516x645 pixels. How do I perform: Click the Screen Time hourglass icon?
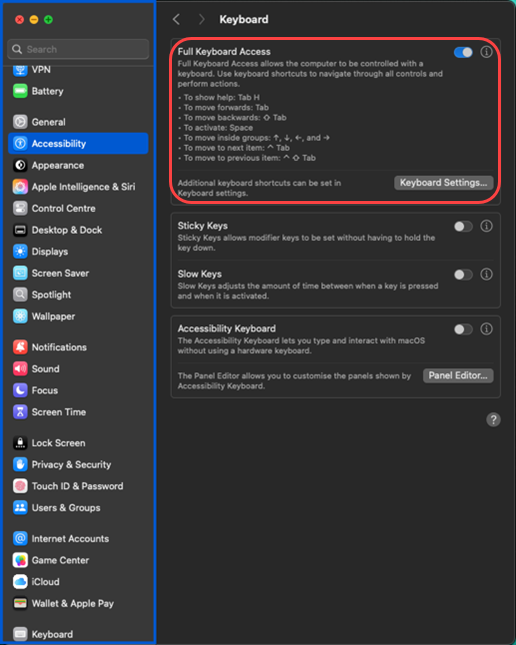[x=20, y=412]
